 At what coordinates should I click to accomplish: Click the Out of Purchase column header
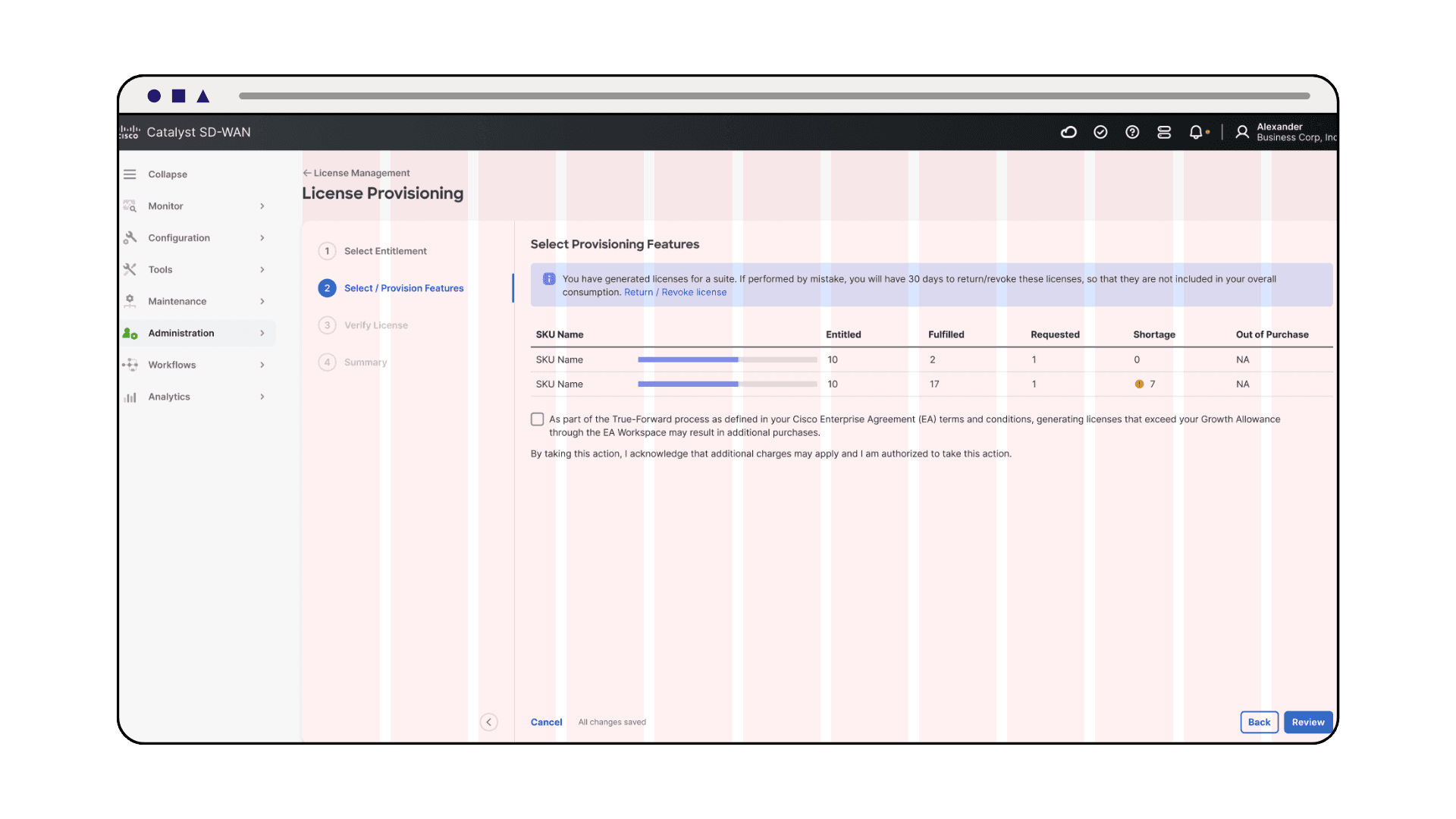(1272, 335)
